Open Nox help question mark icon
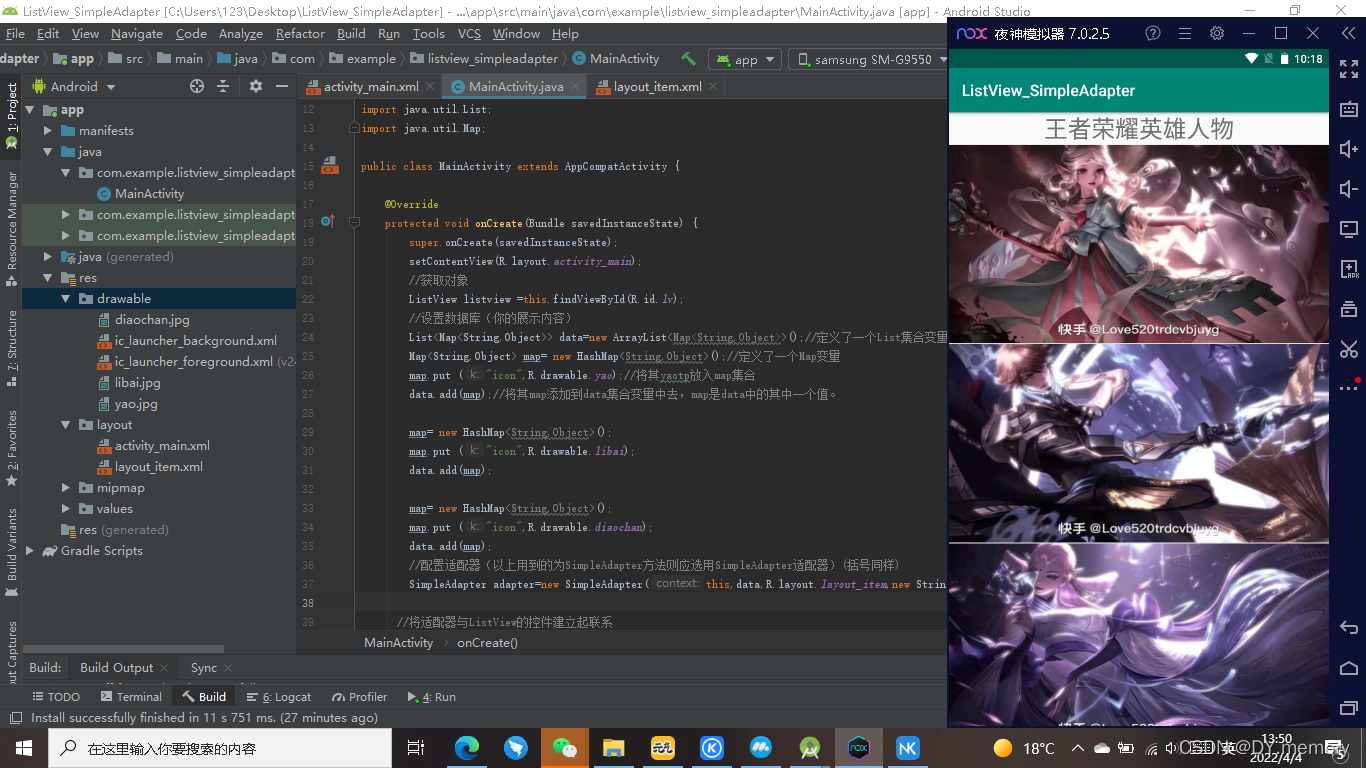 1153,33
